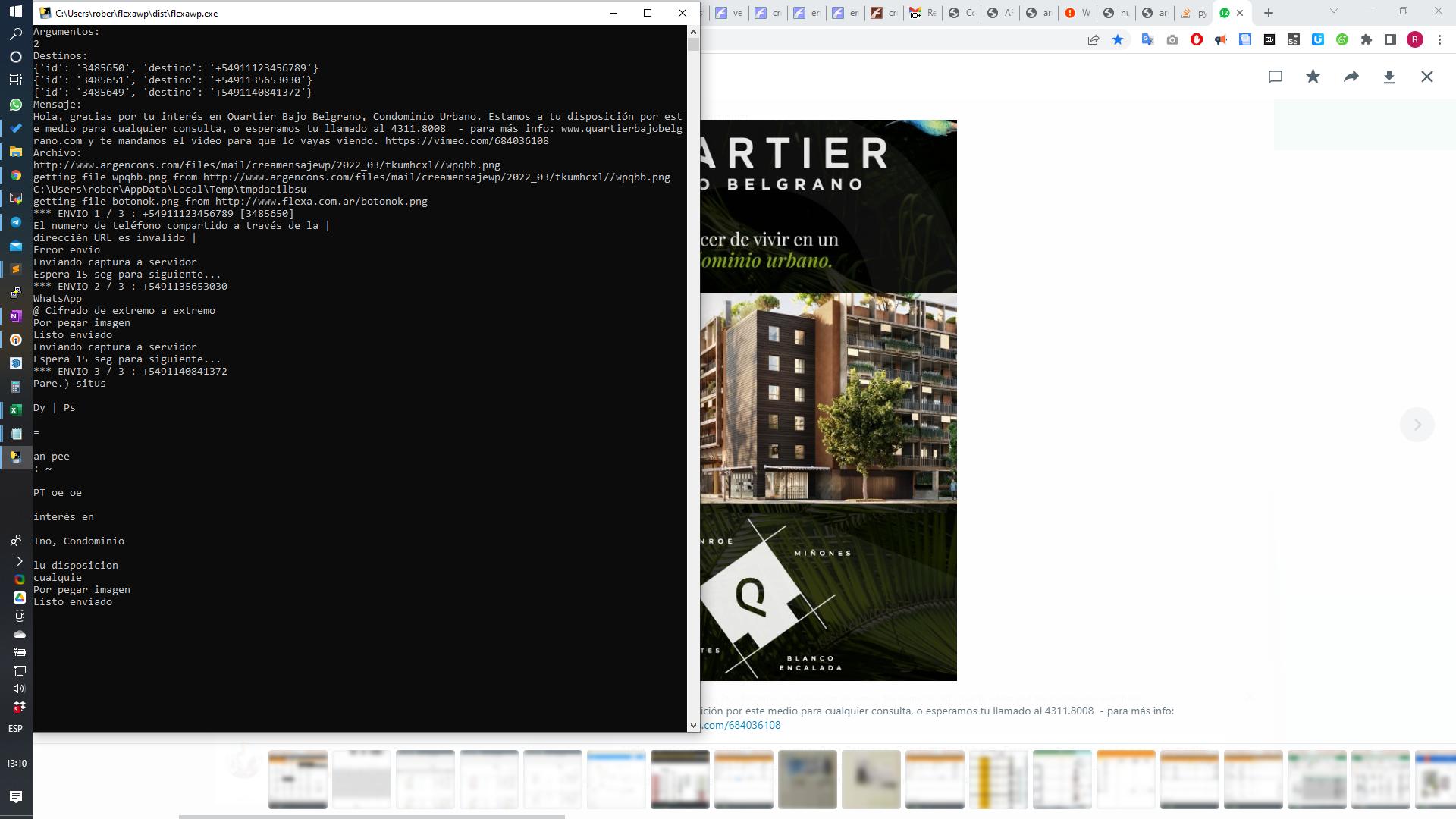Open a new Chrome tab
This screenshot has height=819, width=1456.
[x=1269, y=13]
